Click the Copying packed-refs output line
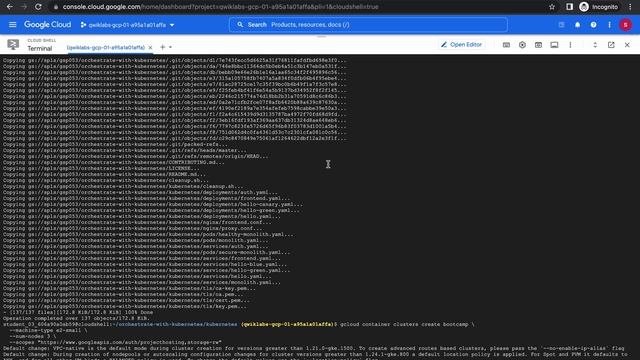 click(116, 144)
